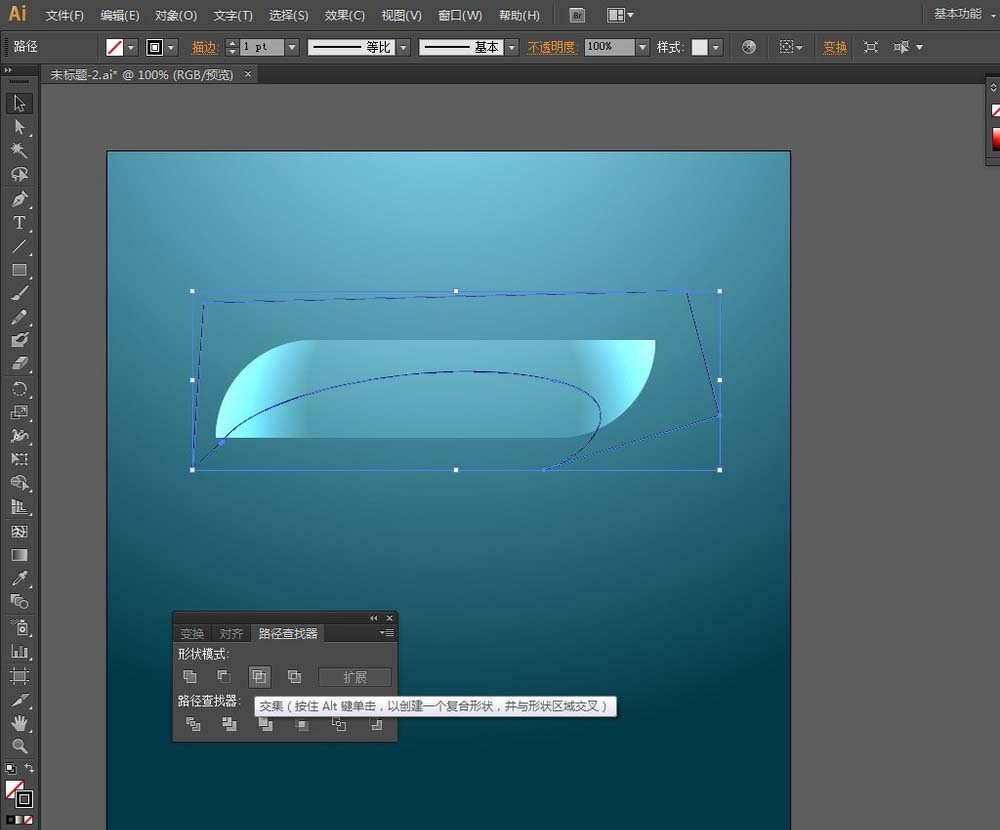The height and width of the screenshot is (830, 1000).
Task: Toggle the fill/stroke indicator in toolbox
Action: [19, 793]
